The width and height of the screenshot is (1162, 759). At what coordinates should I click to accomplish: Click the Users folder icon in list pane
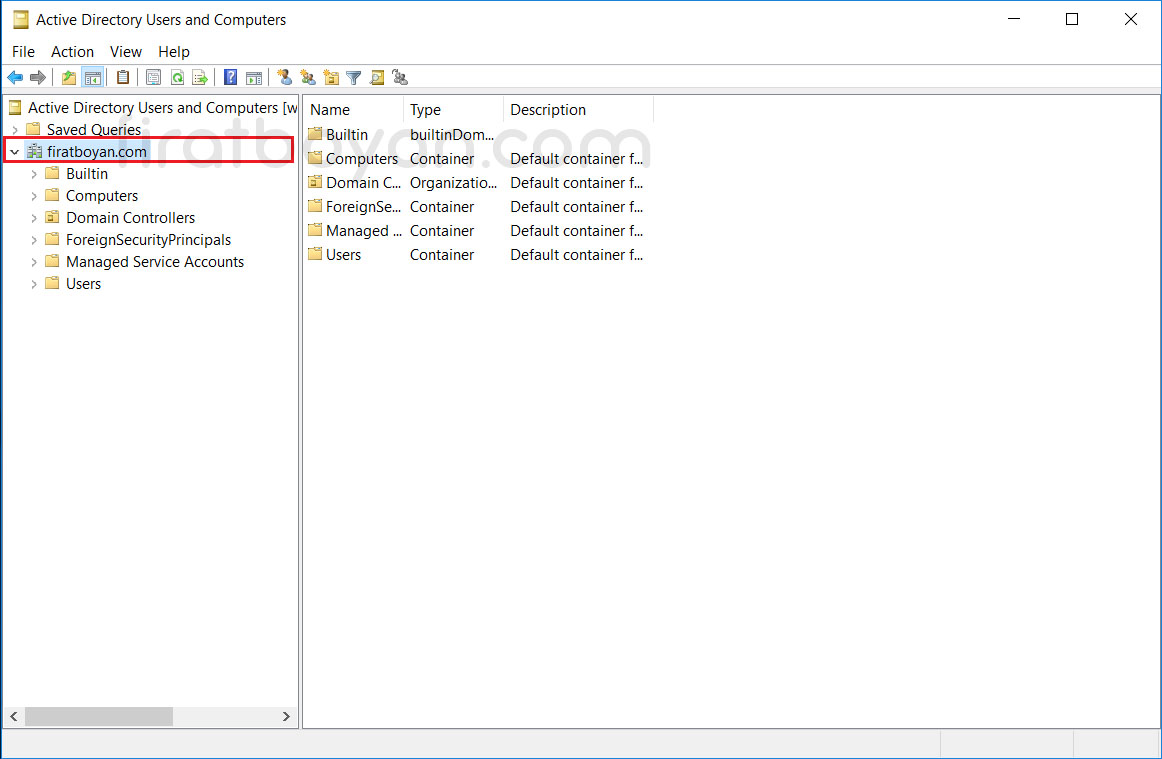click(x=315, y=254)
